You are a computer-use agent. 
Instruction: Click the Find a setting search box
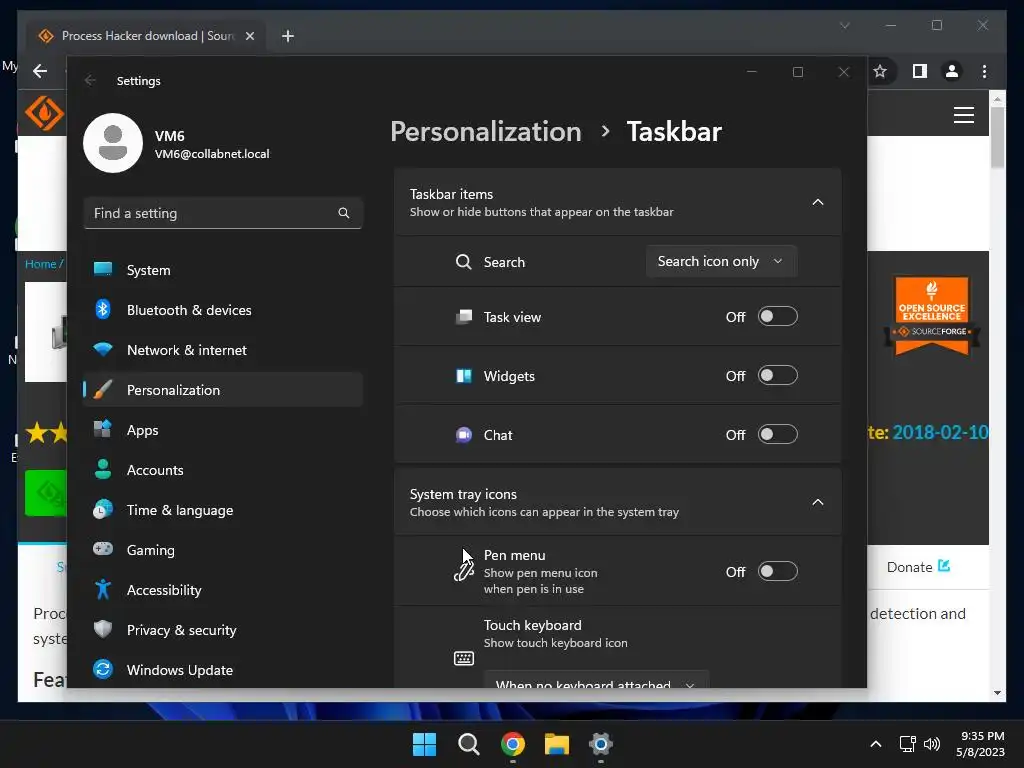223,213
